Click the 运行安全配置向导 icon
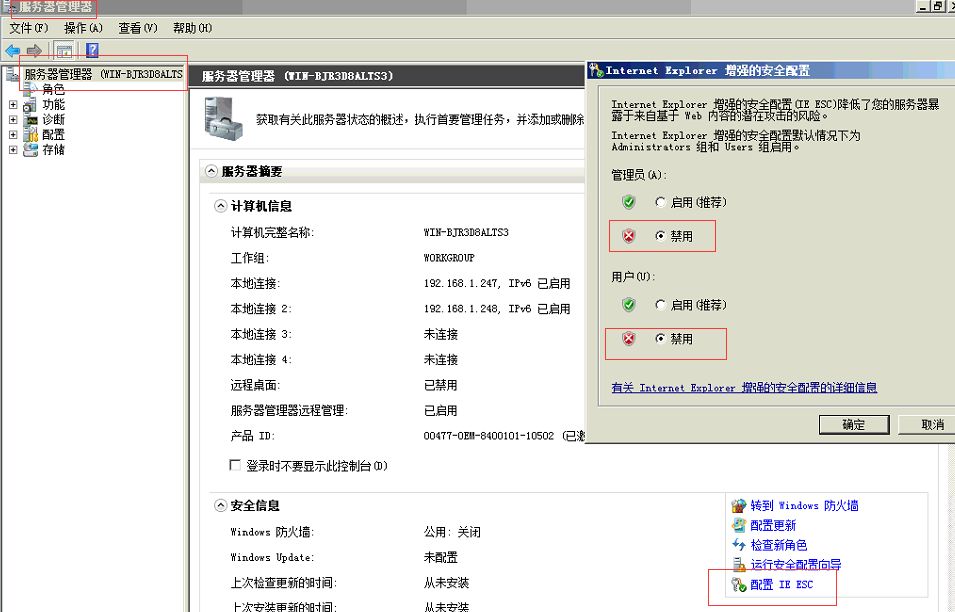The width and height of the screenshot is (955, 612). click(x=739, y=565)
